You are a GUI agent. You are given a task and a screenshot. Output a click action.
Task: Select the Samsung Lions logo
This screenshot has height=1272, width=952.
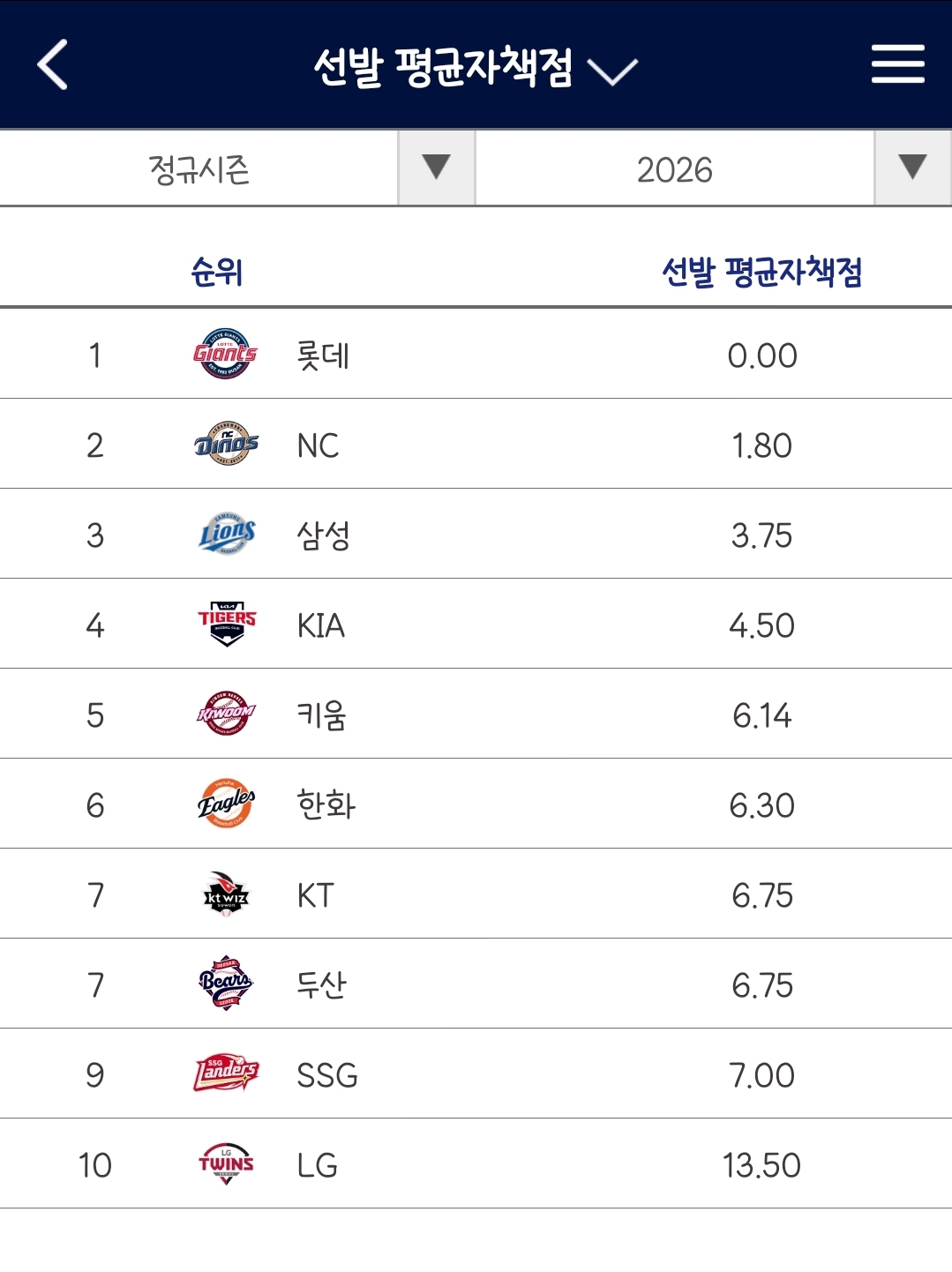point(226,535)
